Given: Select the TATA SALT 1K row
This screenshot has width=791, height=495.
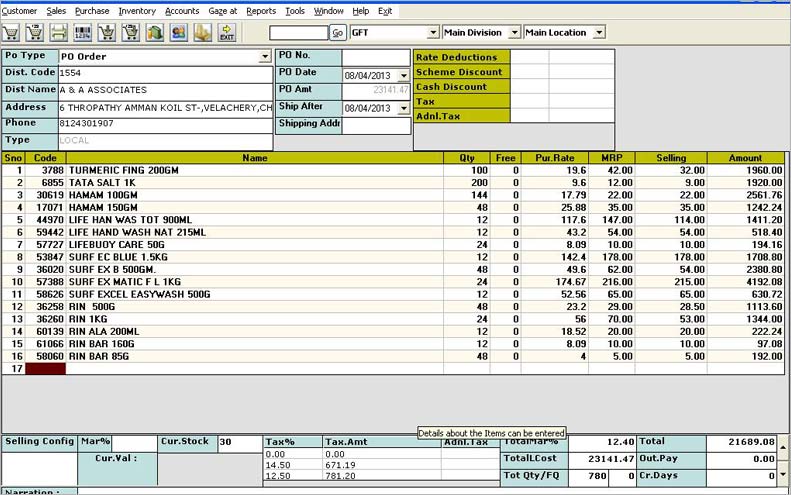Looking at the screenshot, I should click(x=392, y=183).
